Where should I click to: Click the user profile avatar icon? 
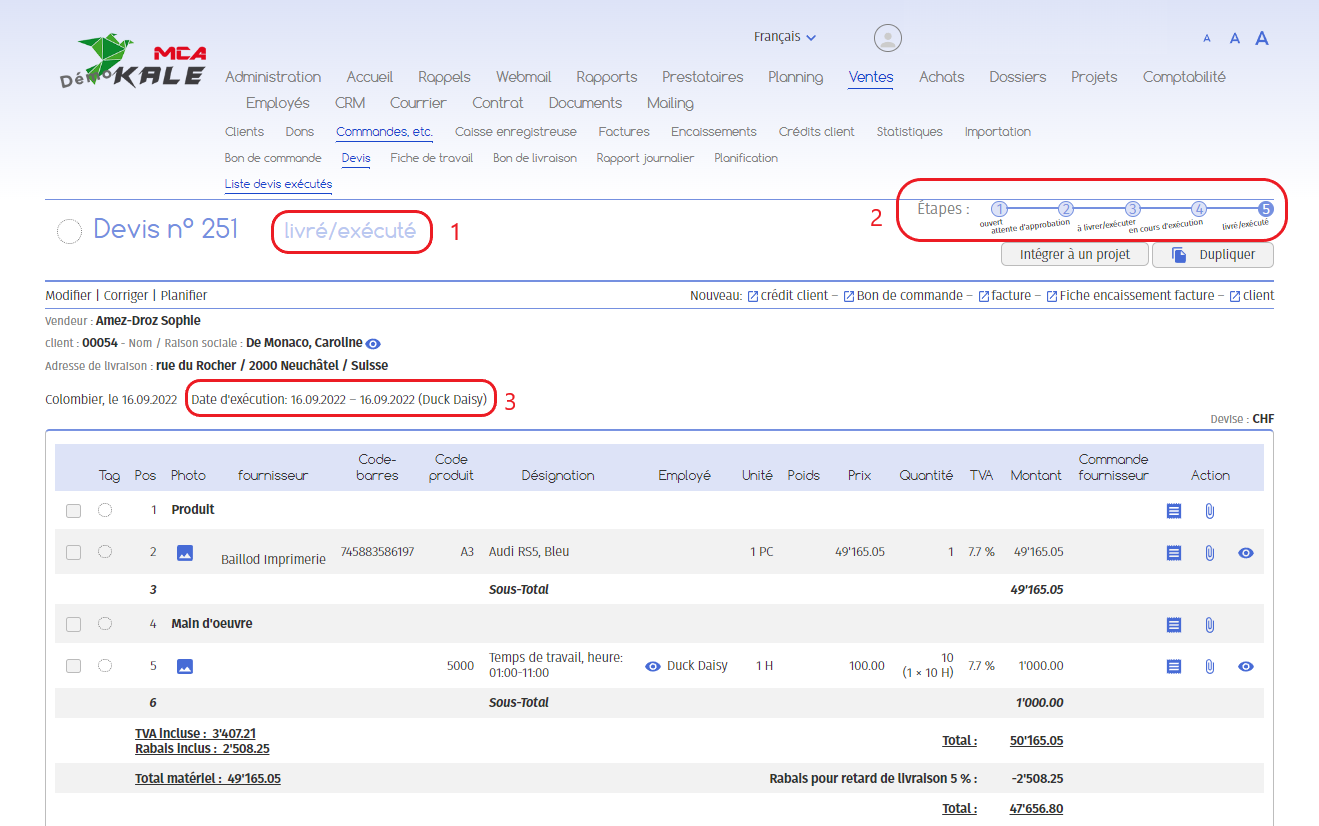(x=887, y=38)
